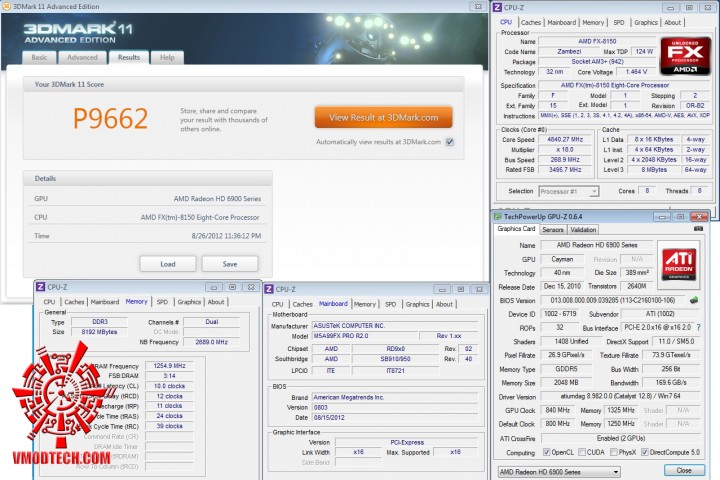Select Graphics Card tab in GPU-Z
This screenshot has height=480, width=720.
(516, 229)
